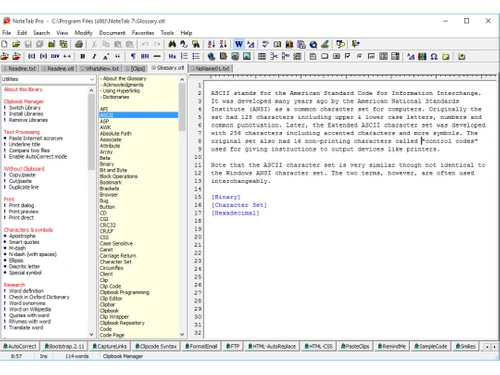Insert special character Omega icon
Image resolution: width=500 pixels, height=375 pixels.
click(434, 56)
